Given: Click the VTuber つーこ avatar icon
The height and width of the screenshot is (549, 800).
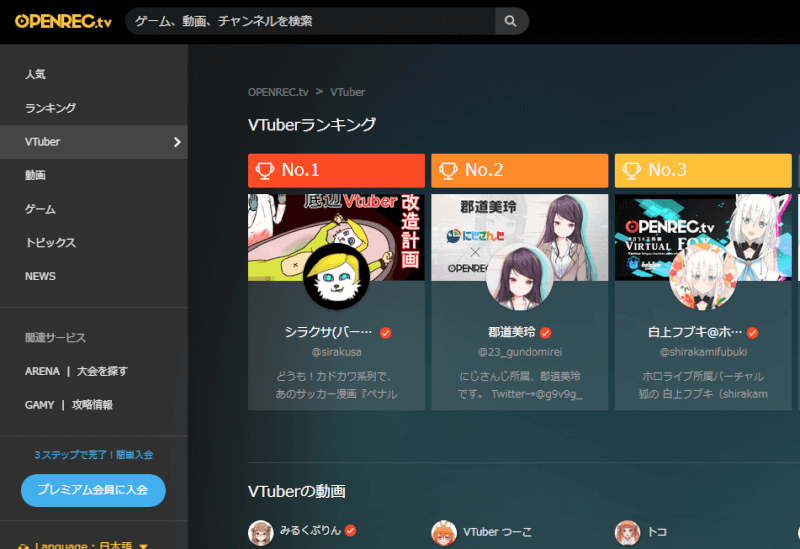Looking at the screenshot, I should click(444, 533).
